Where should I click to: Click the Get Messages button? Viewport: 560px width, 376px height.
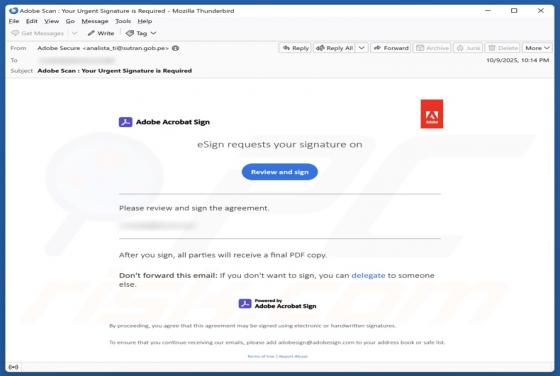click(38, 33)
